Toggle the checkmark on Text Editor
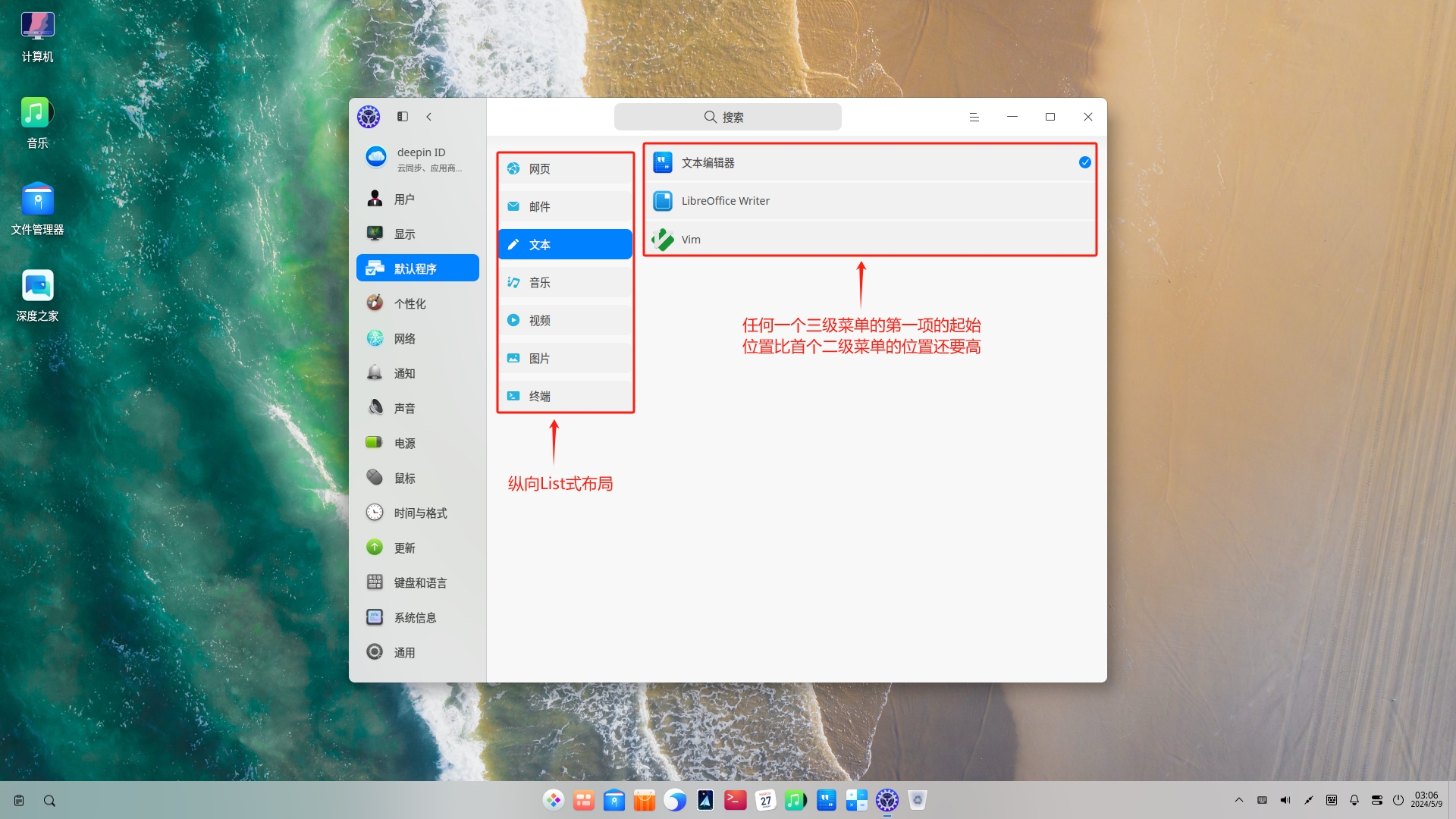This screenshot has width=1456, height=819. (x=1084, y=162)
